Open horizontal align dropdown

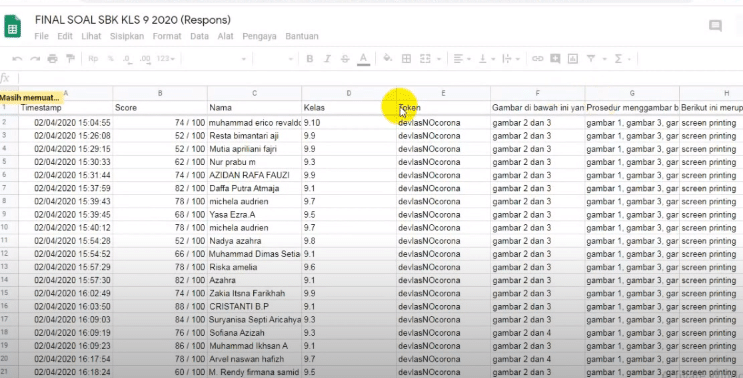pyautogui.click(x=461, y=59)
